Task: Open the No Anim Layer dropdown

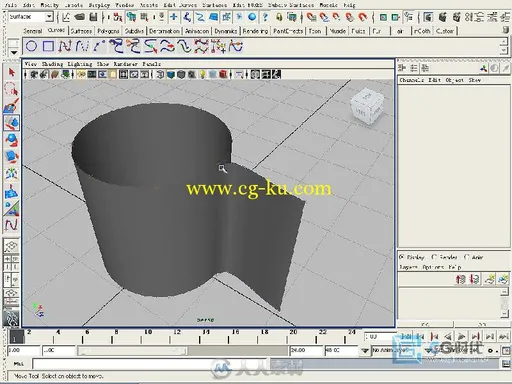Action: click(365, 351)
